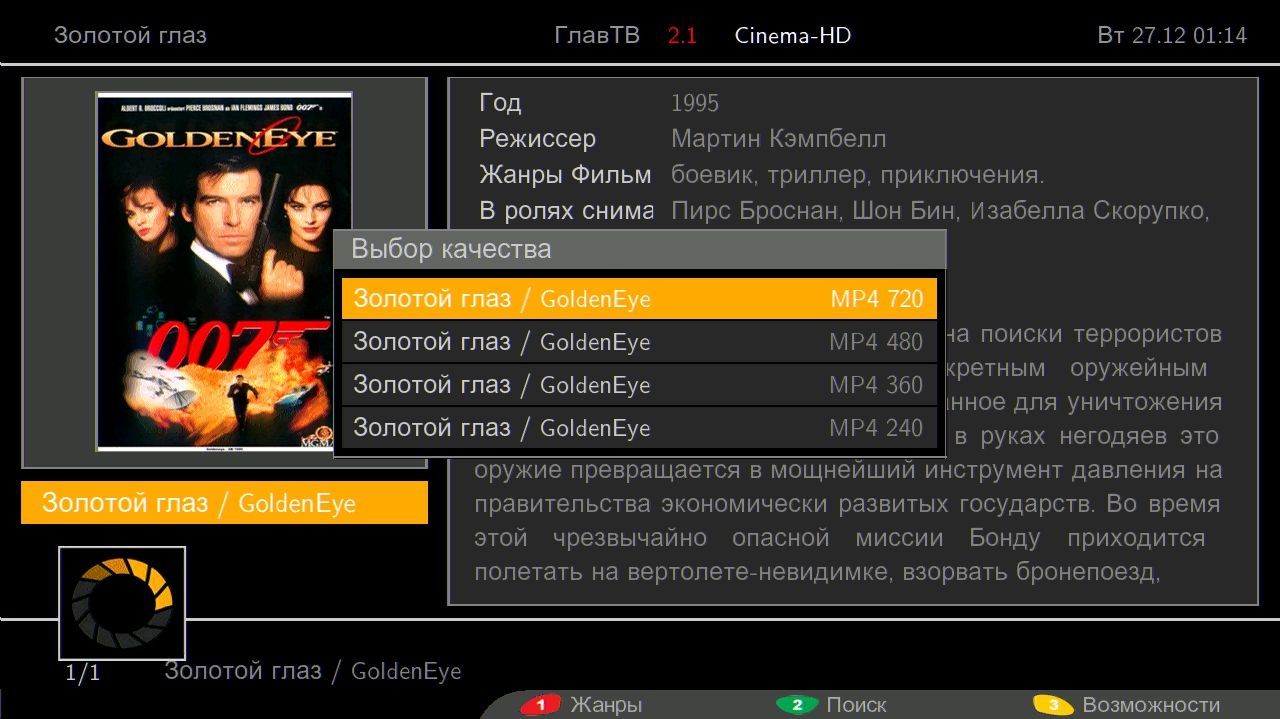Screen dimensions: 1280x719
Task: Click the Золотой глаз title in header
Action: 130,35
